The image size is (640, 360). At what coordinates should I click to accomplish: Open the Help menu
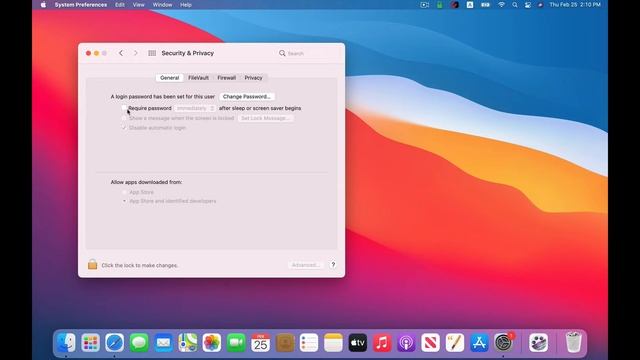point(186,5)
